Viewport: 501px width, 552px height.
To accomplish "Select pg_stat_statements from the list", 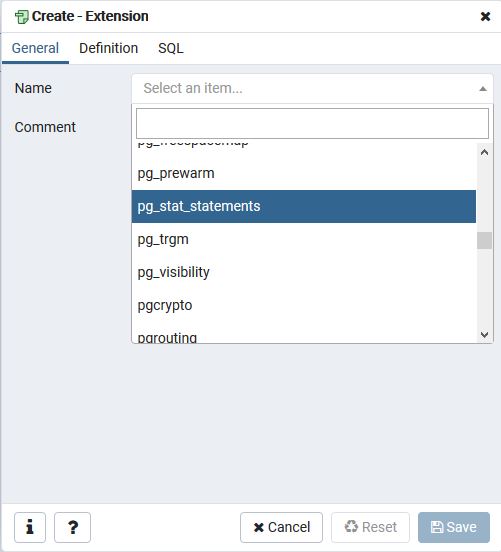I will click(x=304, y=206).
